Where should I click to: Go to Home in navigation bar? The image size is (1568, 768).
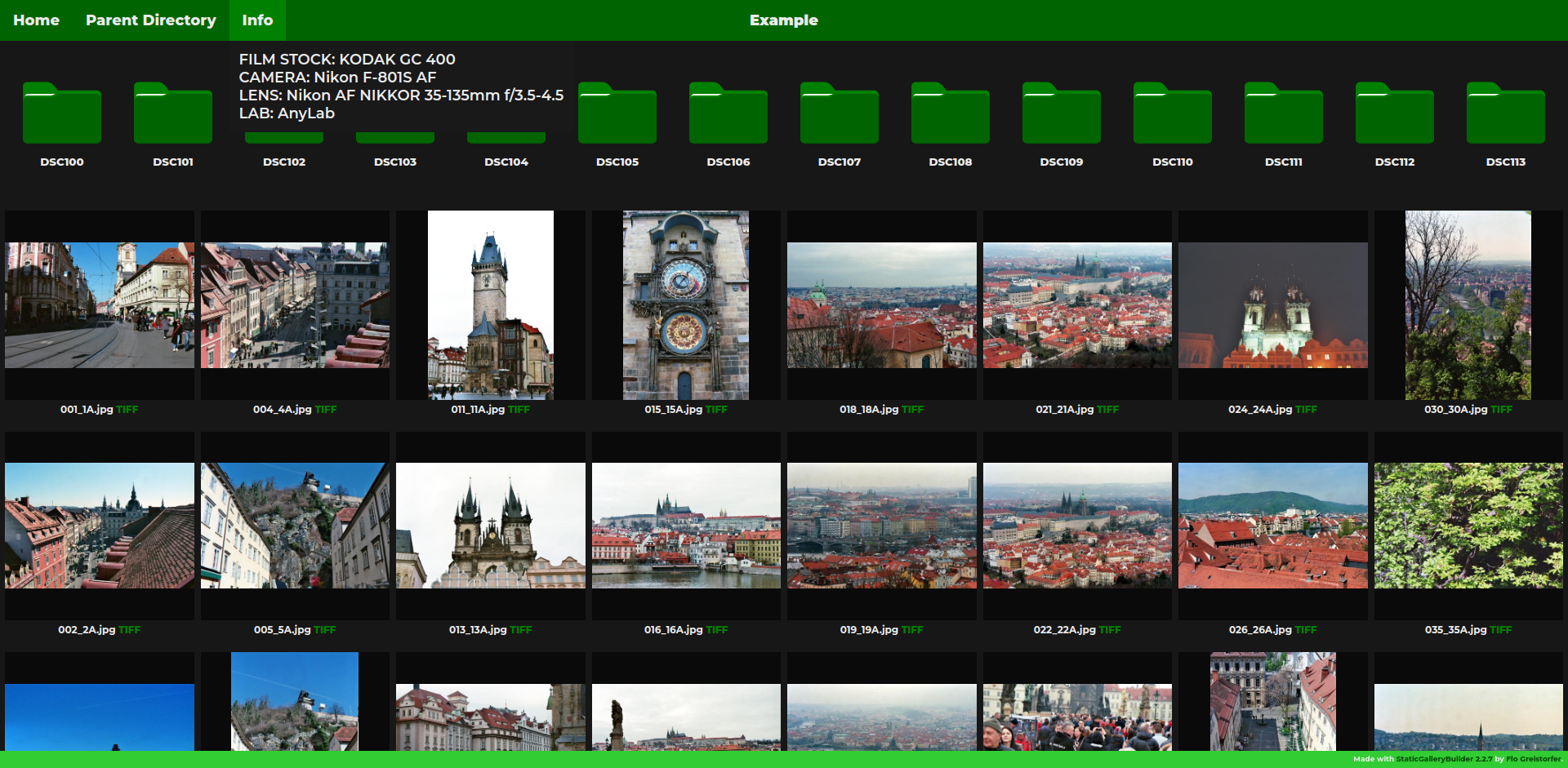coord(36,20)
